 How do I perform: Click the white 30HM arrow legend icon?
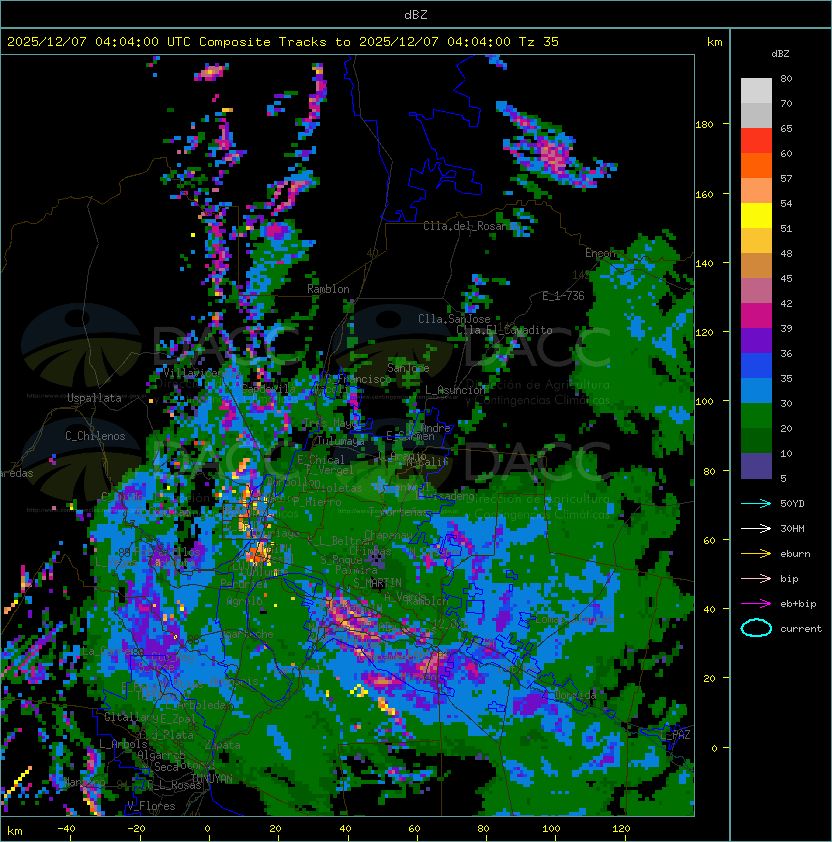coord(756,528)
